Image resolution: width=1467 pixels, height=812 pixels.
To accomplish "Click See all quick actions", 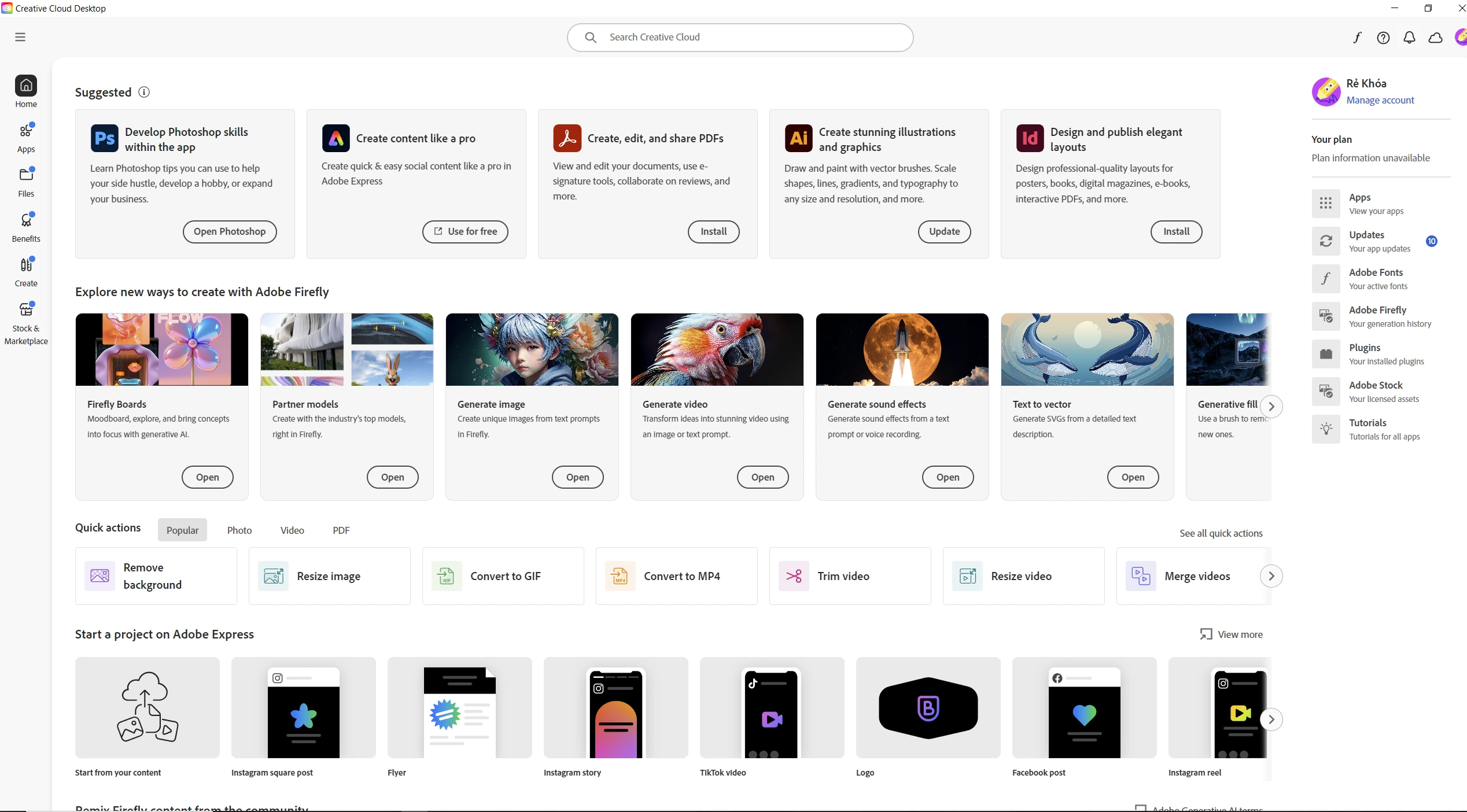I will (x=1220, y=532).
